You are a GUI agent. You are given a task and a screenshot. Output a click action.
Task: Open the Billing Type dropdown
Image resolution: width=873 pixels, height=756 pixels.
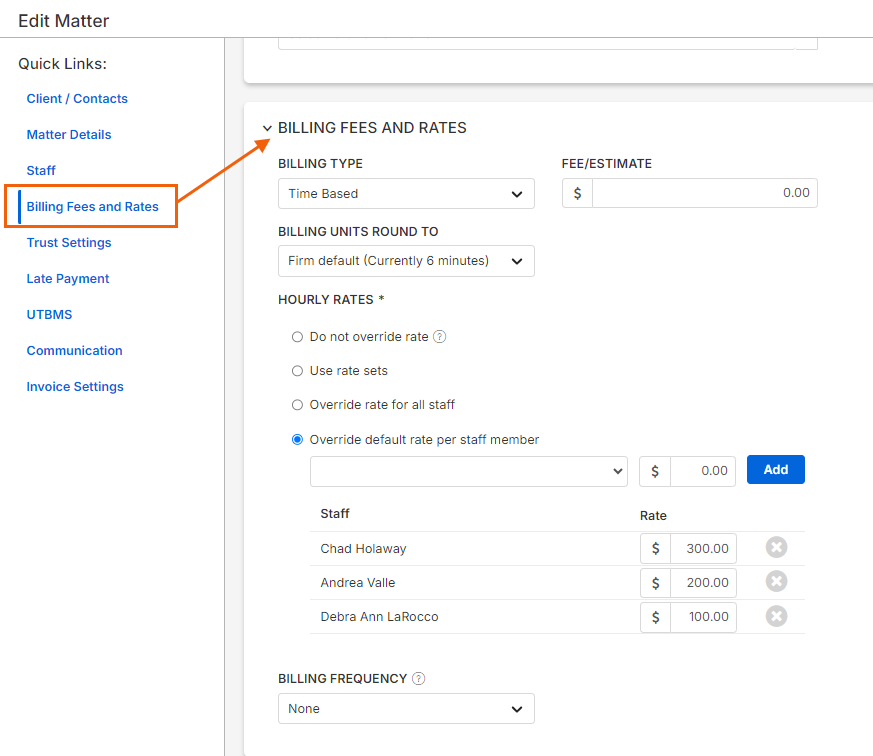[406, 194]
